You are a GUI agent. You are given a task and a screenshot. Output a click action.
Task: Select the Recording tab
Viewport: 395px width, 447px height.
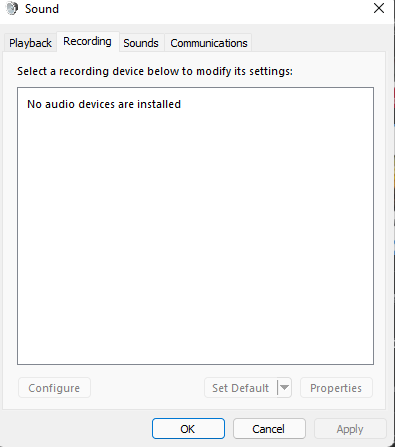(88, 42)
